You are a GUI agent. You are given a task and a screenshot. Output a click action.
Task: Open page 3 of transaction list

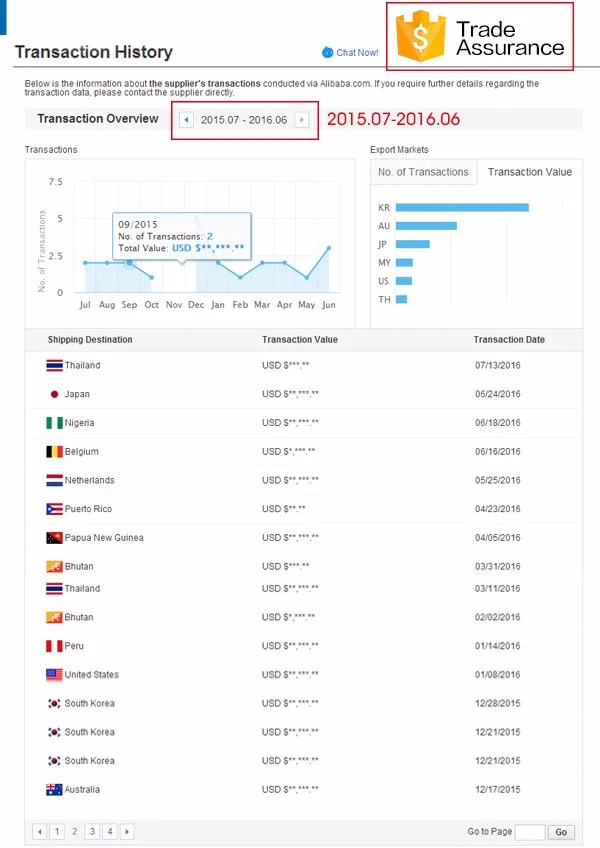(92, 831)
